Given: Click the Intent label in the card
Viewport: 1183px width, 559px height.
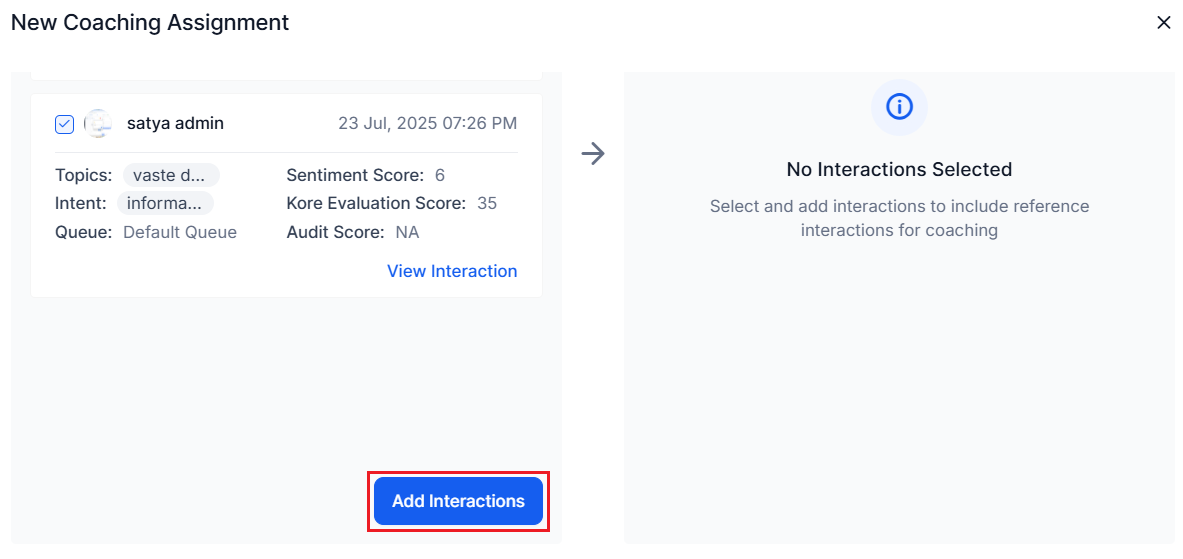Looking at the screenshot, I should [x=81, y=203].
